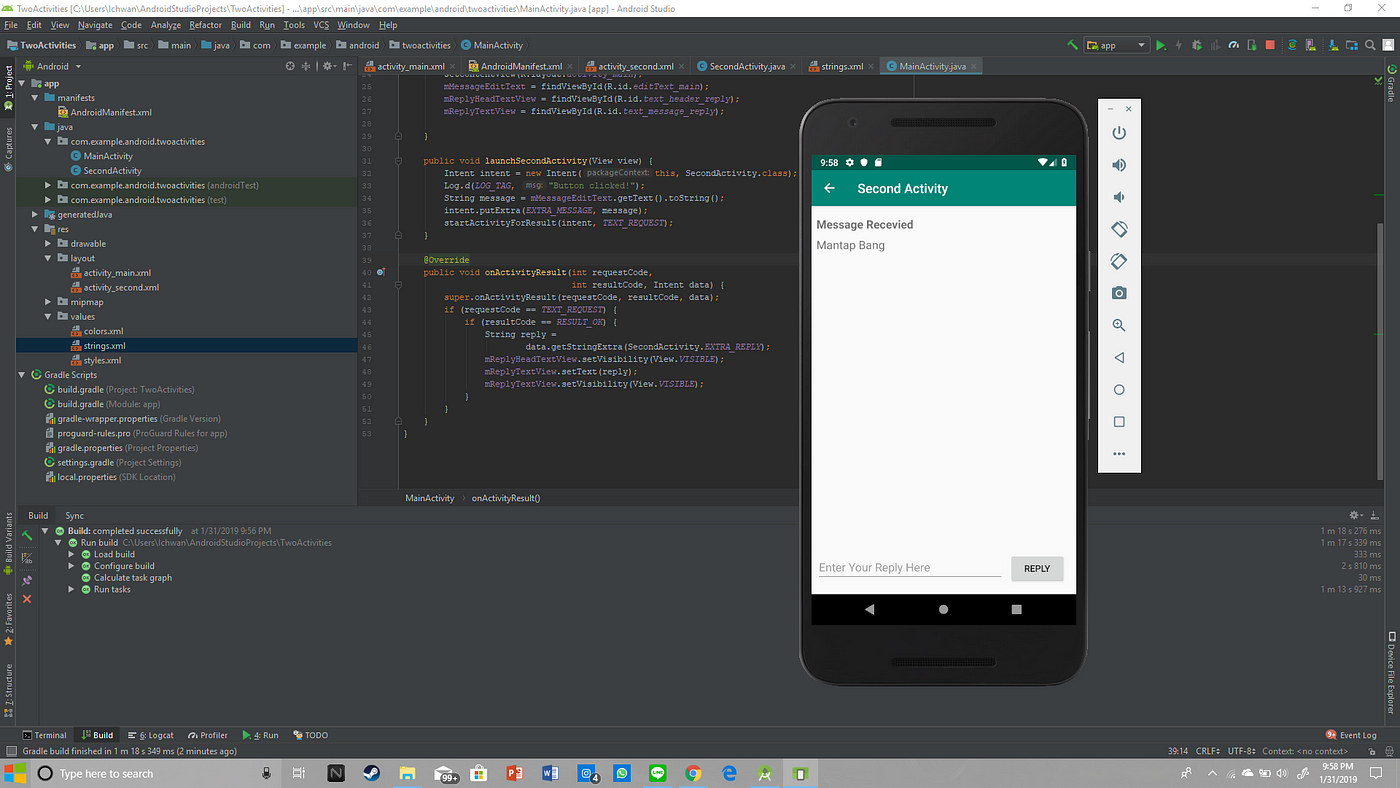Collapse the Gradle Scripts node
Screen dimensions: 1400x788
coord(22,375)
